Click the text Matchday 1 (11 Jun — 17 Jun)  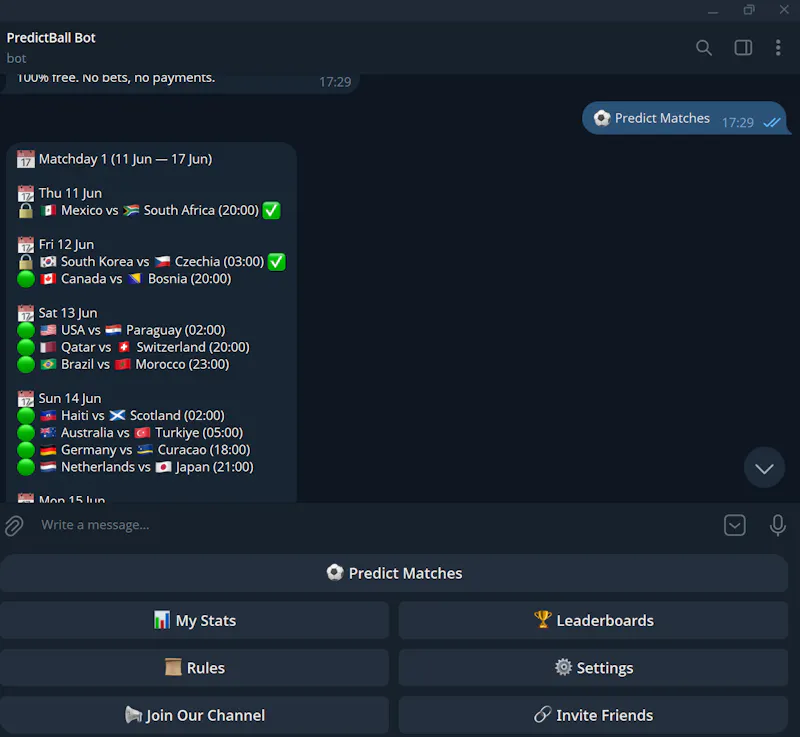[126, 159]
